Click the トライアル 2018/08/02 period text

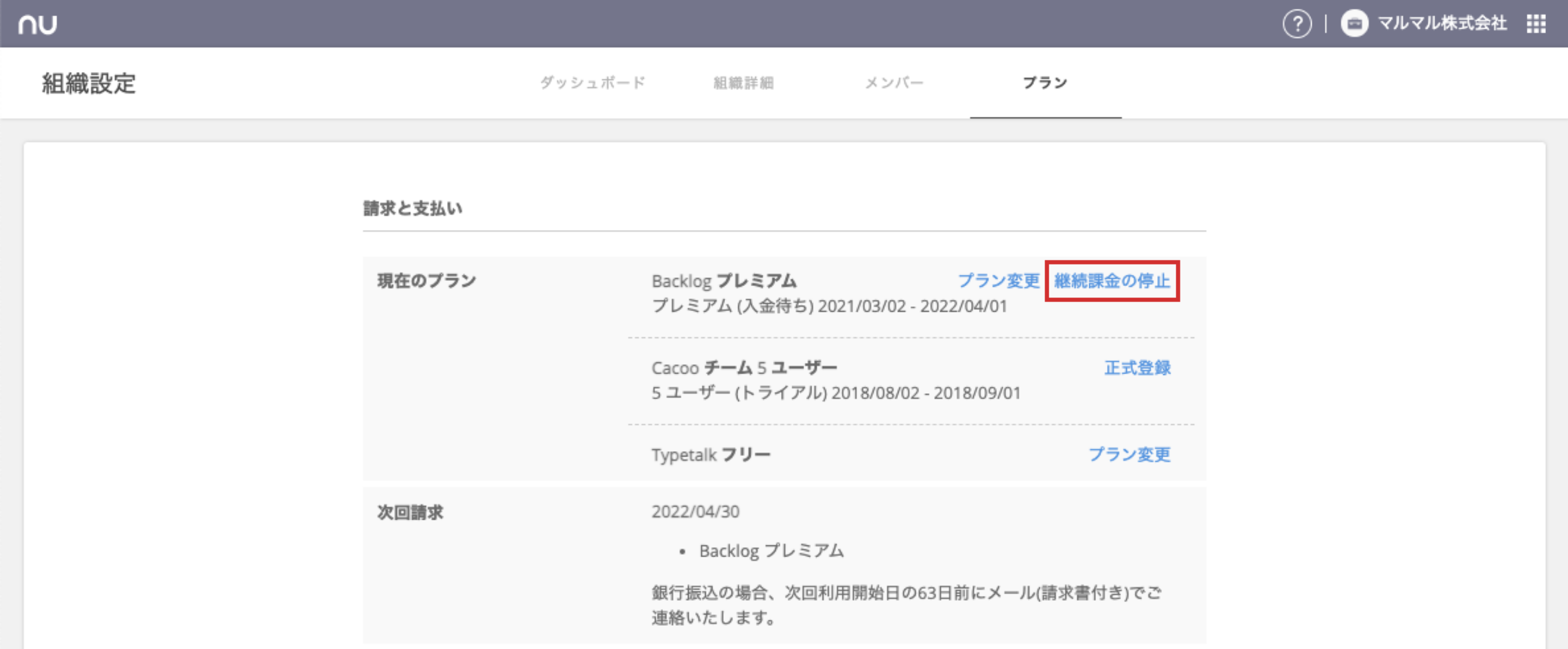(836, 393)
